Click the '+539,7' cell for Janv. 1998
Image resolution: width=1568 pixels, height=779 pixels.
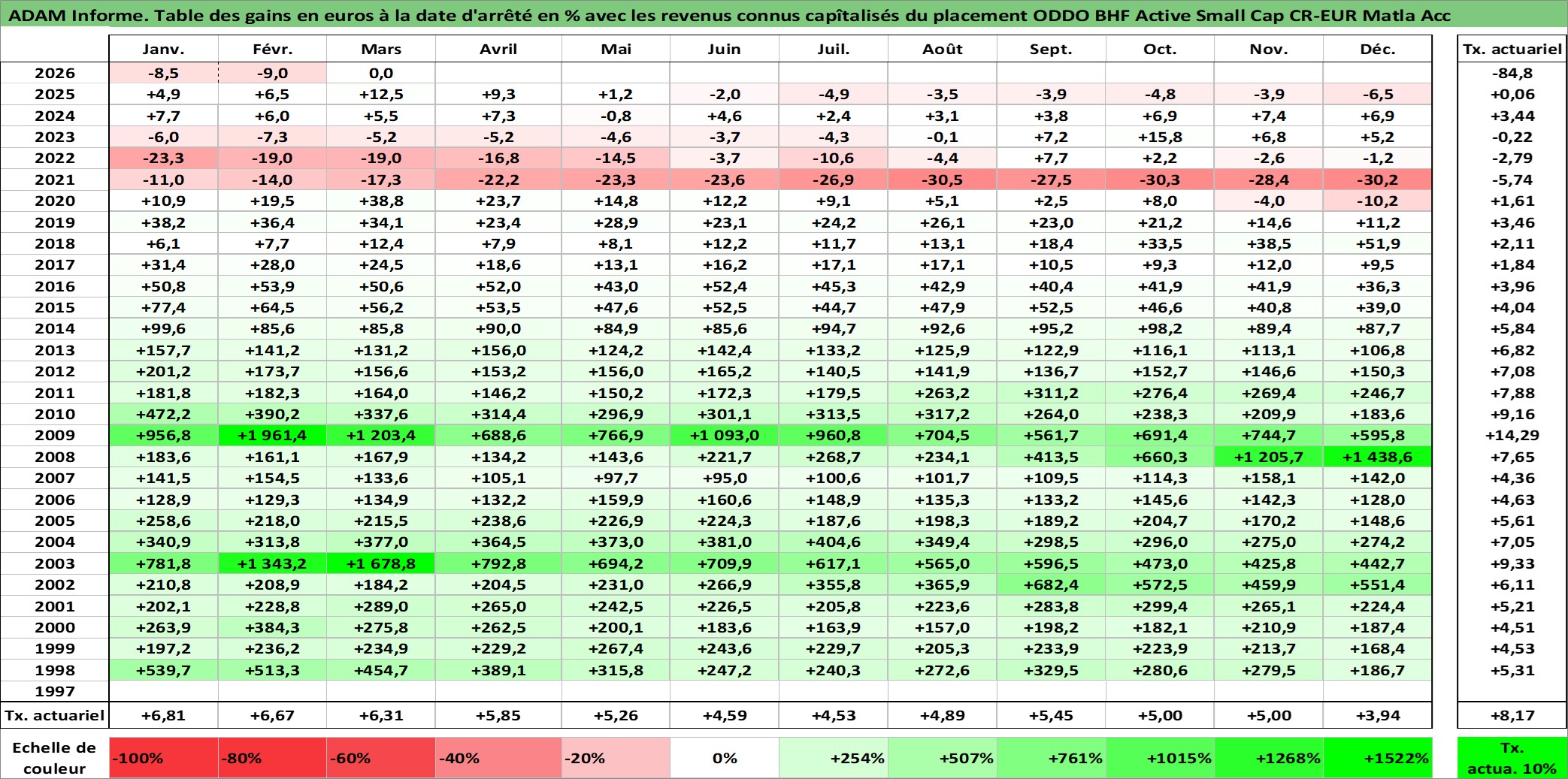[x=164, y=671]
